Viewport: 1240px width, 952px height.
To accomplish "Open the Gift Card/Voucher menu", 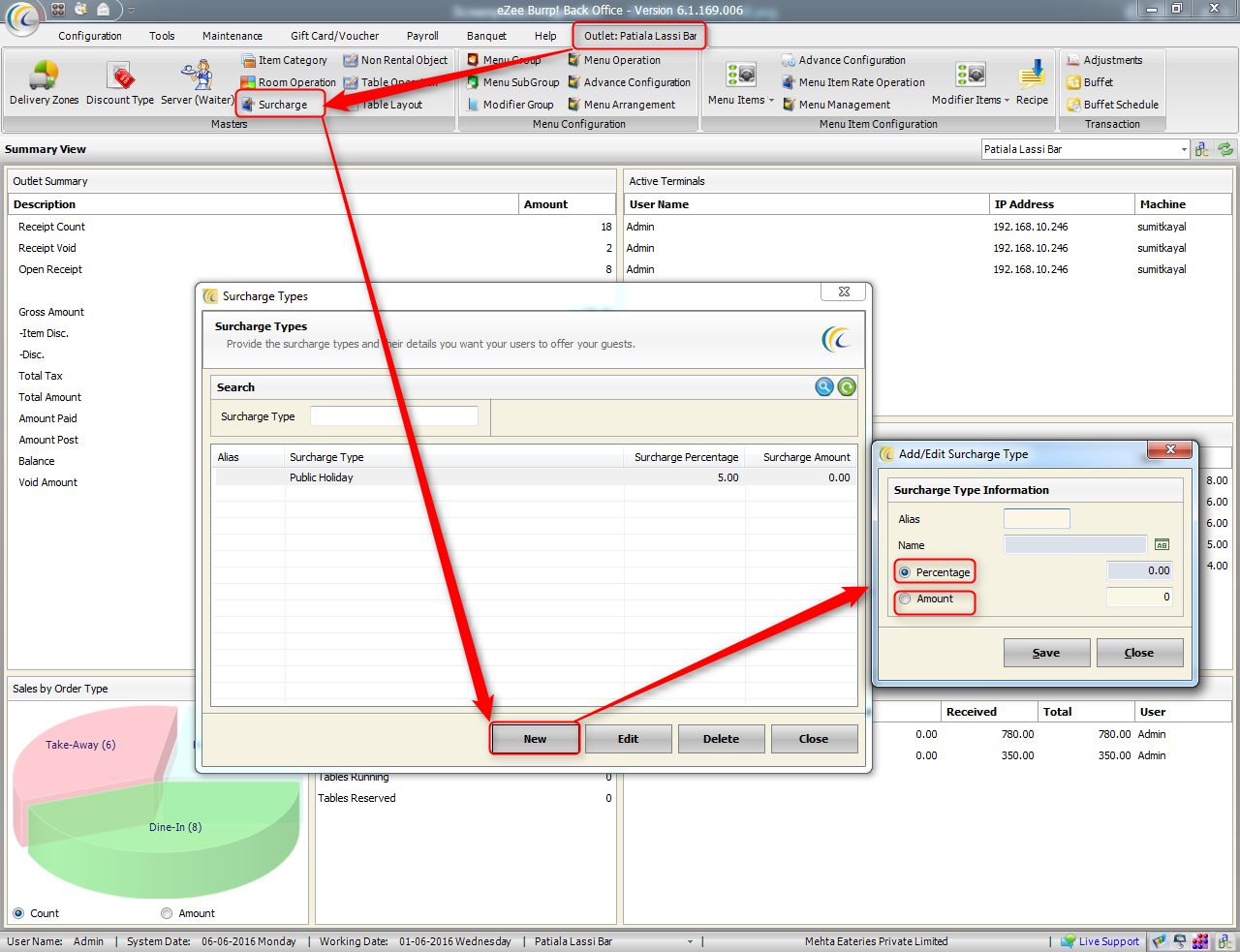I will pos(335,36).
